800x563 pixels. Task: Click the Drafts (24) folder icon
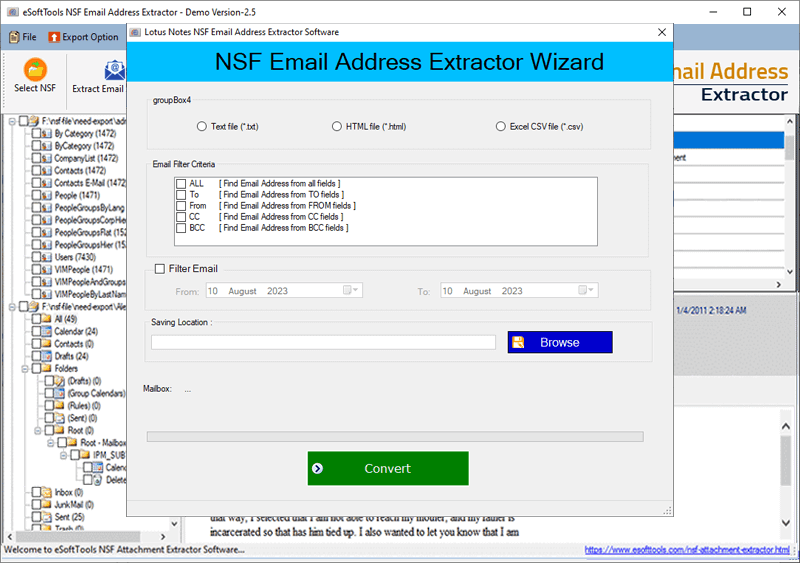[x=45, y=356]
